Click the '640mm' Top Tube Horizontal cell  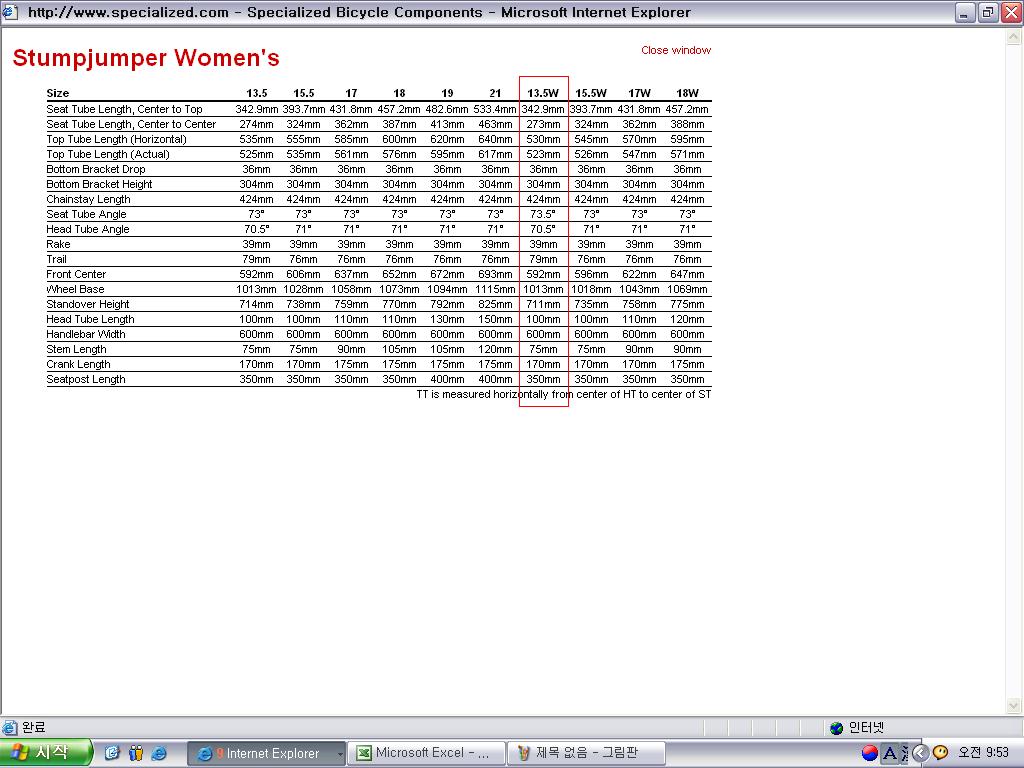495,139
